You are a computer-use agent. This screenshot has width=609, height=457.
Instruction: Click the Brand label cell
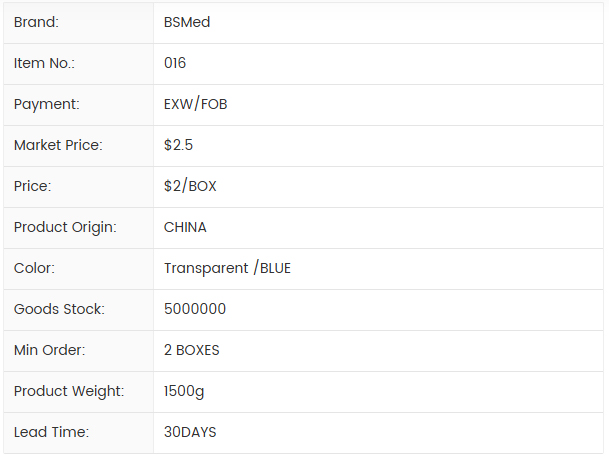point(36,22)
